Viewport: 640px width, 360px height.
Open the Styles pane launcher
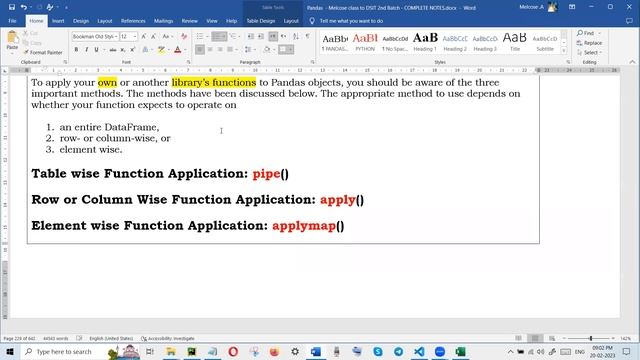click(x=568, y=62)
